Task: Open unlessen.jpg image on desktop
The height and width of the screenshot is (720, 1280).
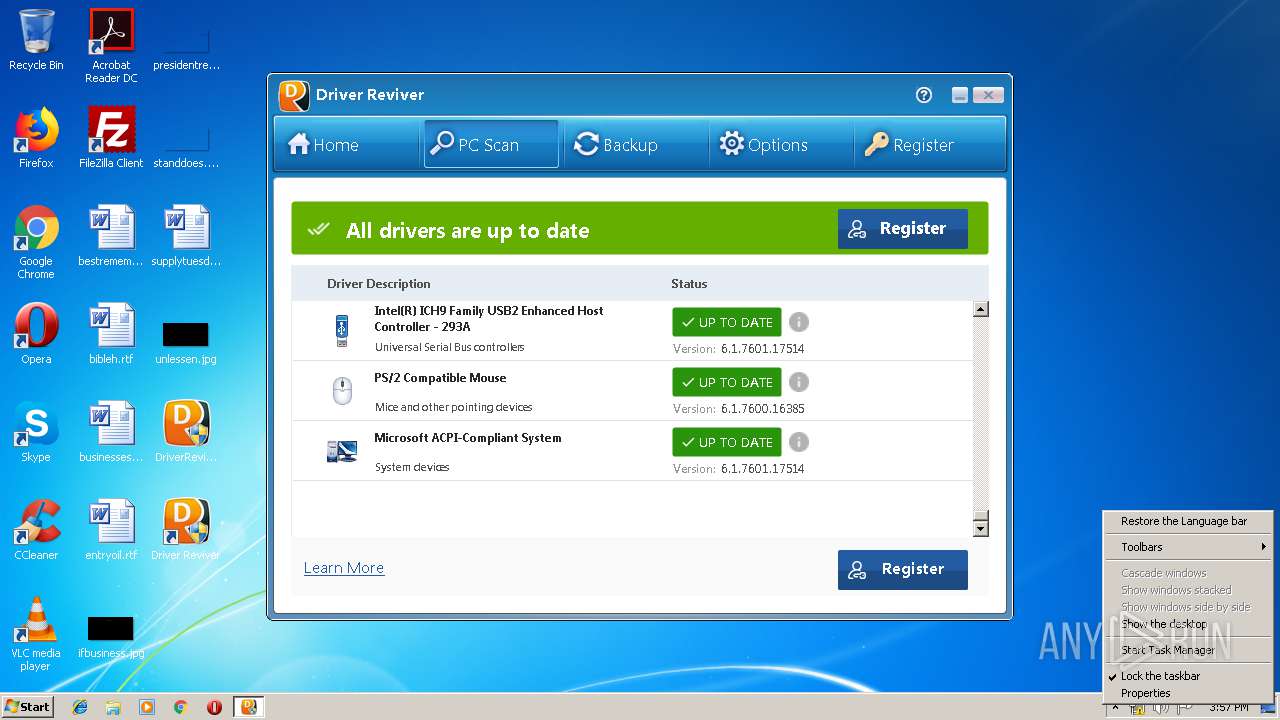Action: 186,341
